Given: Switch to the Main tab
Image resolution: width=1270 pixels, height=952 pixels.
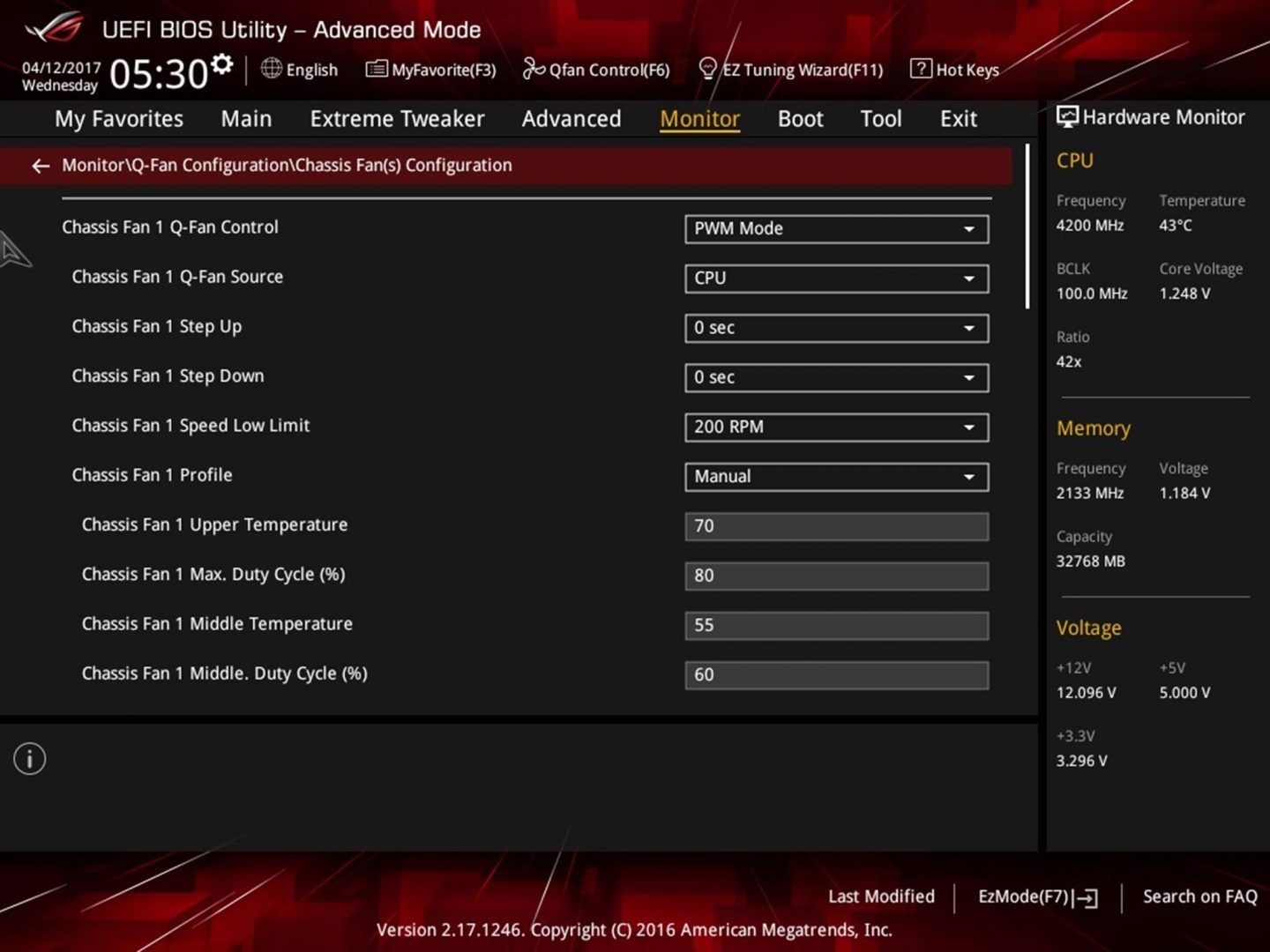Looking at the screenshot, I should [246, 119].
